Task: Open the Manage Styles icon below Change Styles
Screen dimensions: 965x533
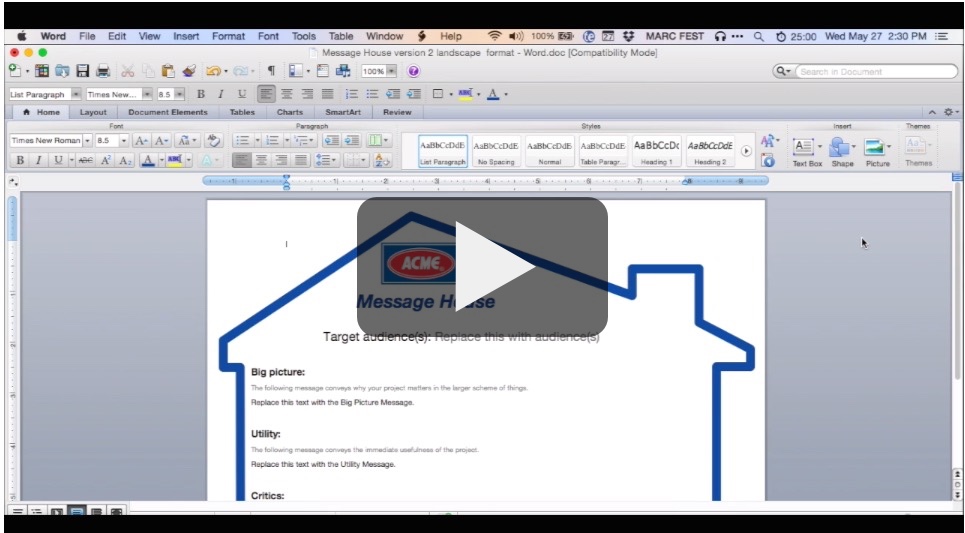Action: point(767,161)
